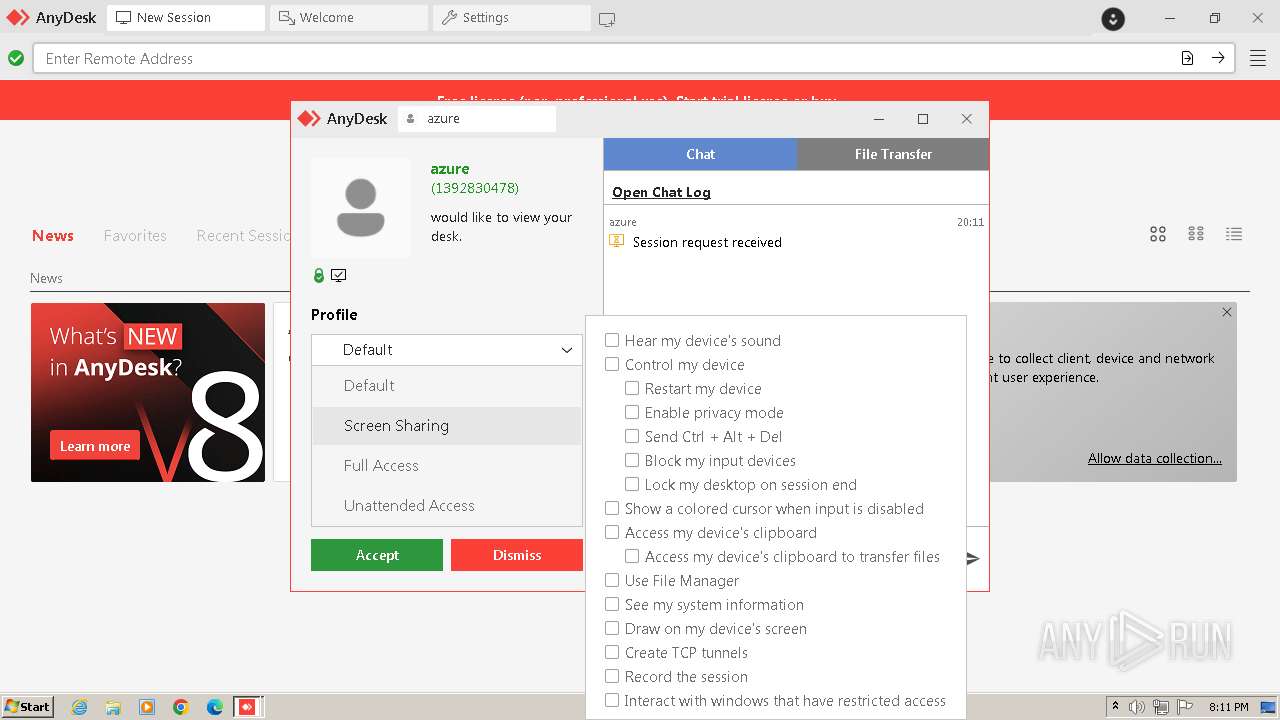1280x720 pixels.
Task: Open the media player taskbar icon
Action: click(x=147, y=707)
